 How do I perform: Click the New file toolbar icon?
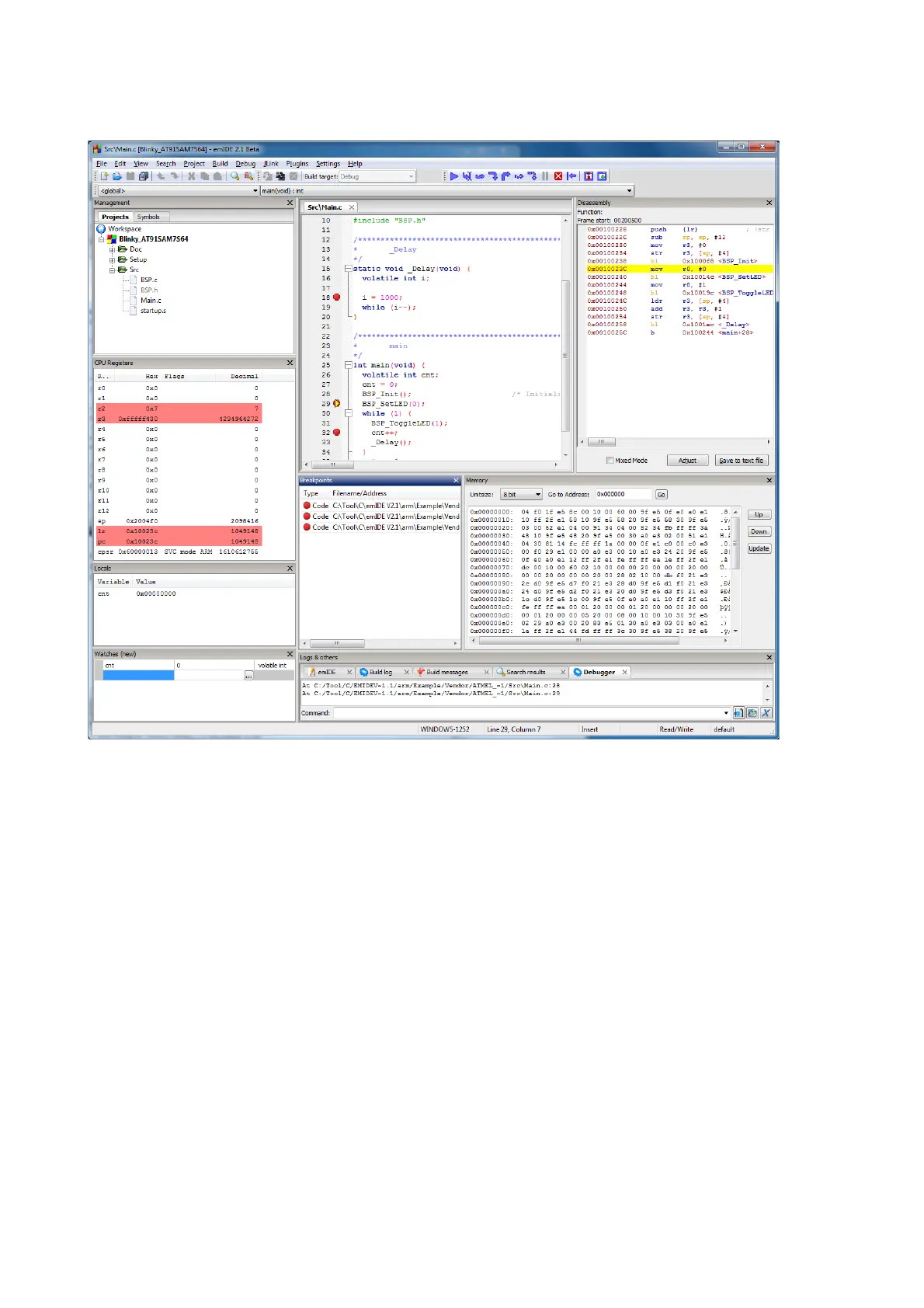click(x=105, y=176)
